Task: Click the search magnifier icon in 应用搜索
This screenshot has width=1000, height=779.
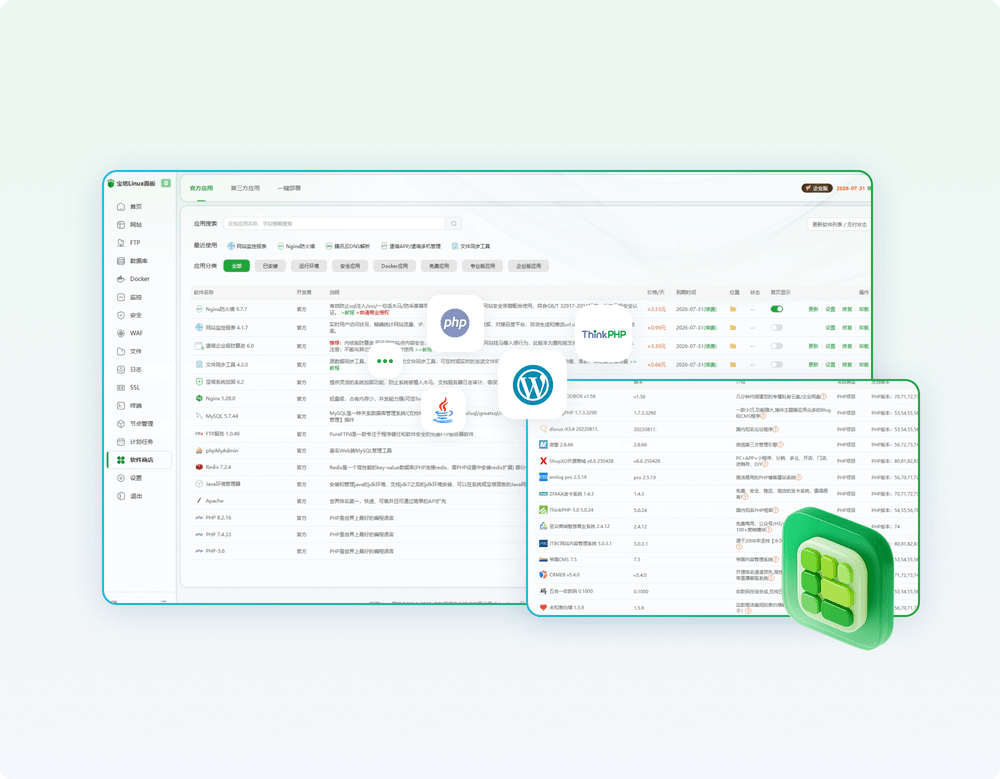Action: pos(453,224)
